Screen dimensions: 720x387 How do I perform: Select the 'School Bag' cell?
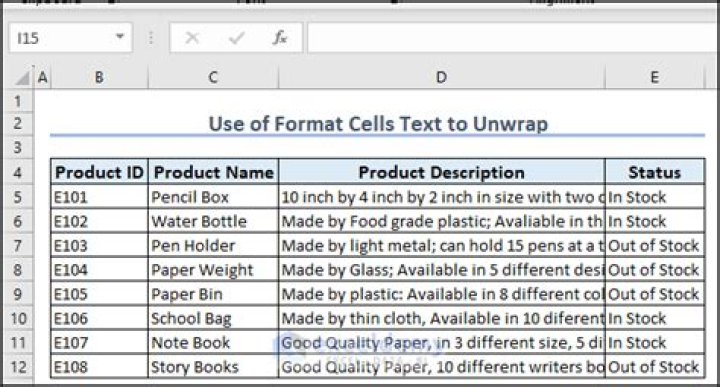[x=214, y=319]
